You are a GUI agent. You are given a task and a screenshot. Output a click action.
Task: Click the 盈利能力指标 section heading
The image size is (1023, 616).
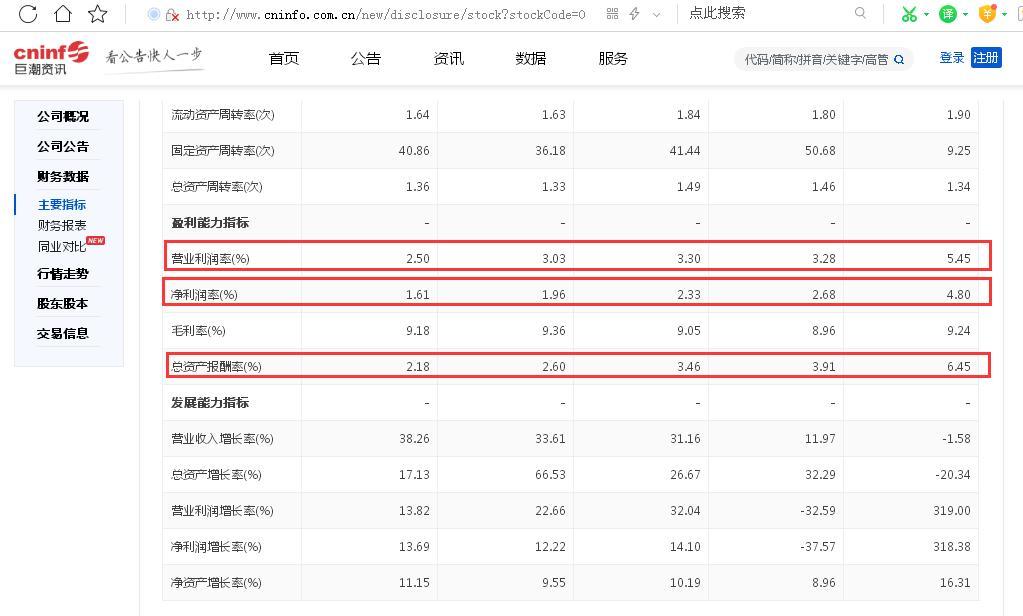click(x=210, y=223)
